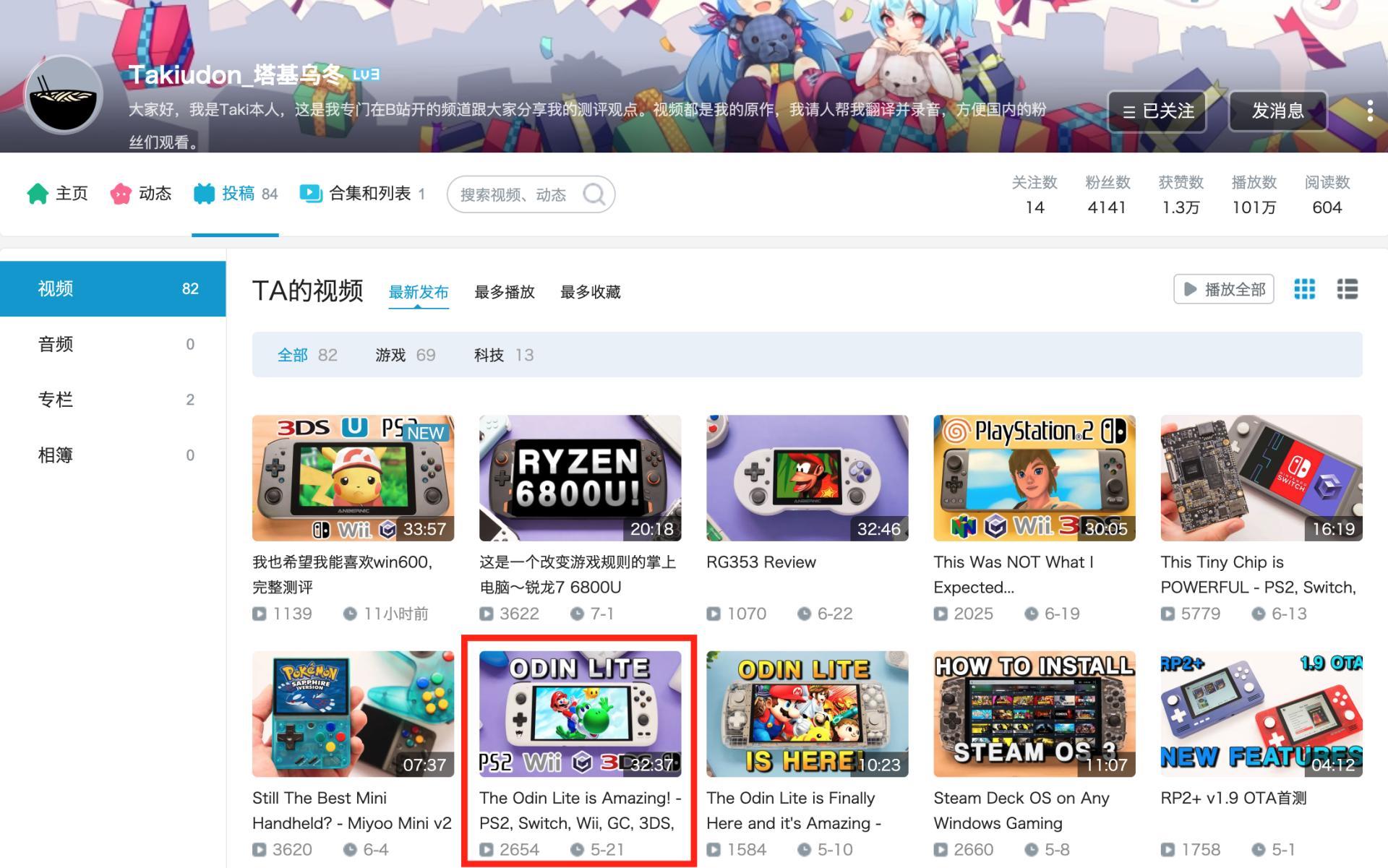Click the 投稿 submissions icon
1388x868 pixels.
[206, 194]
